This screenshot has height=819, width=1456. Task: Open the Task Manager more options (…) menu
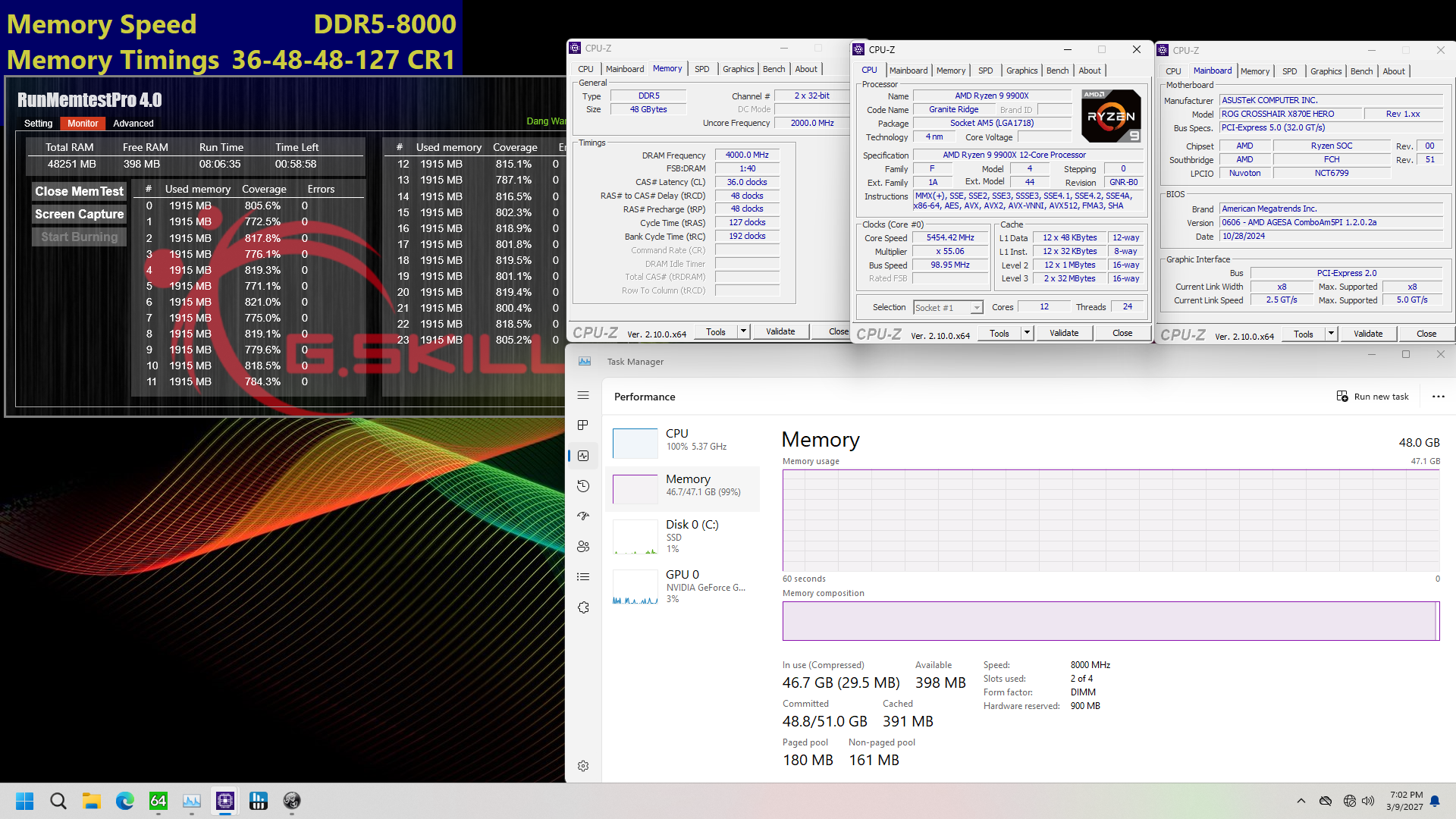click(1439, 397)
